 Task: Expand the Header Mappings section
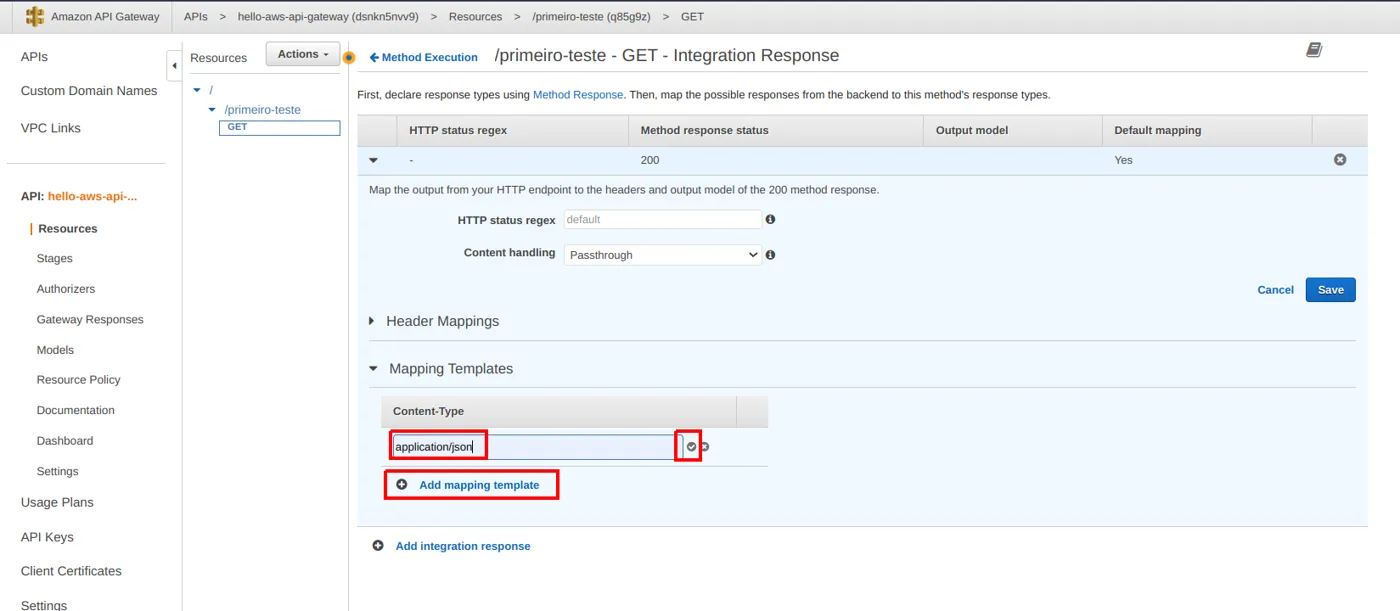(372, 321)
